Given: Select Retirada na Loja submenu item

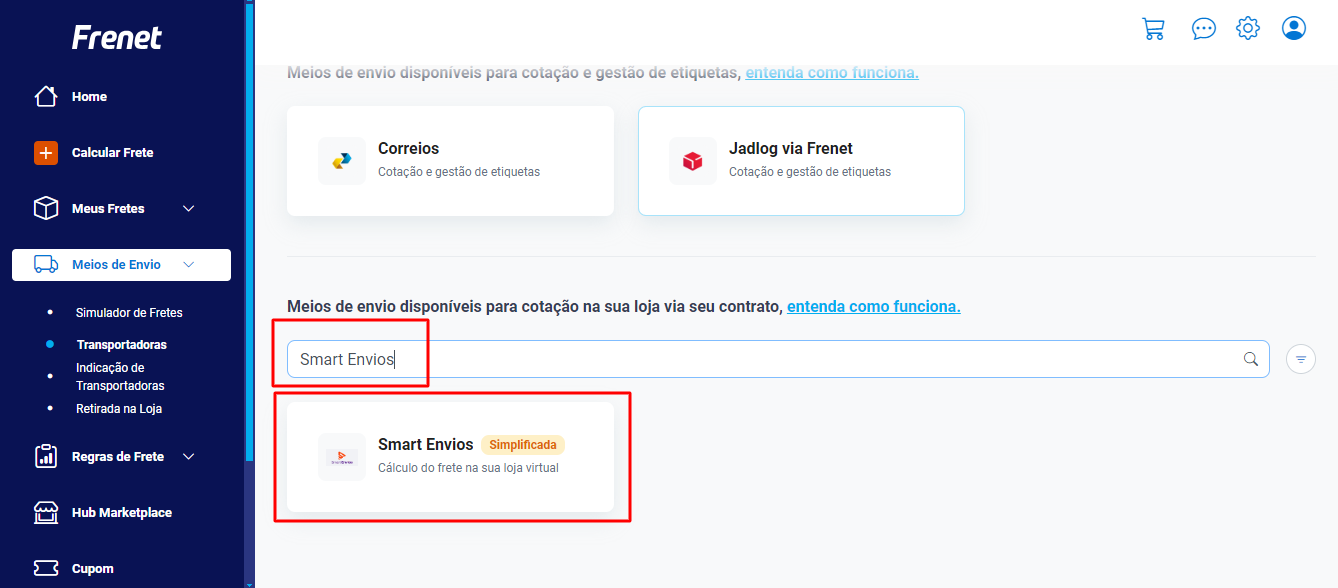Looking at the screenshot, I should (119, 409).
